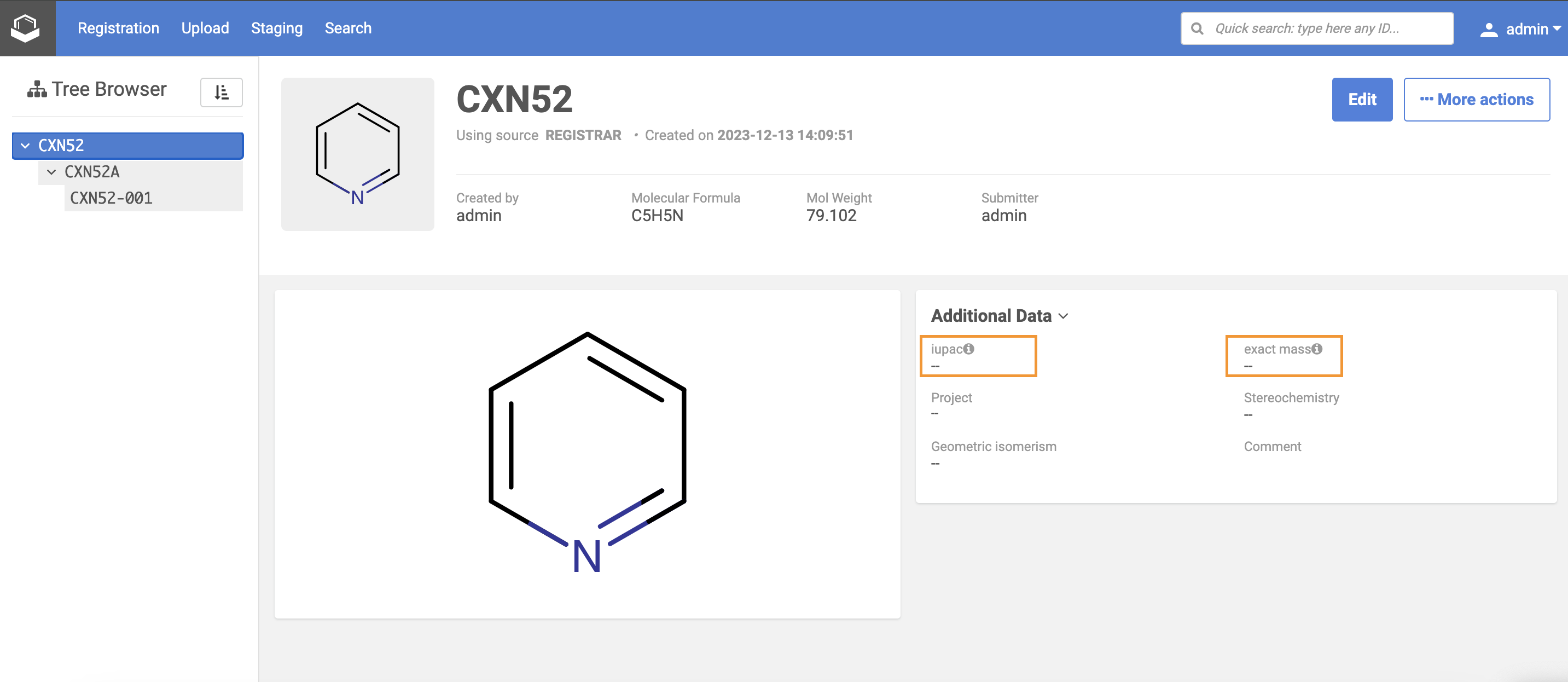The image size is (1568, 682).
Task: Collapse the Additional Data section
Action: 1064,316
